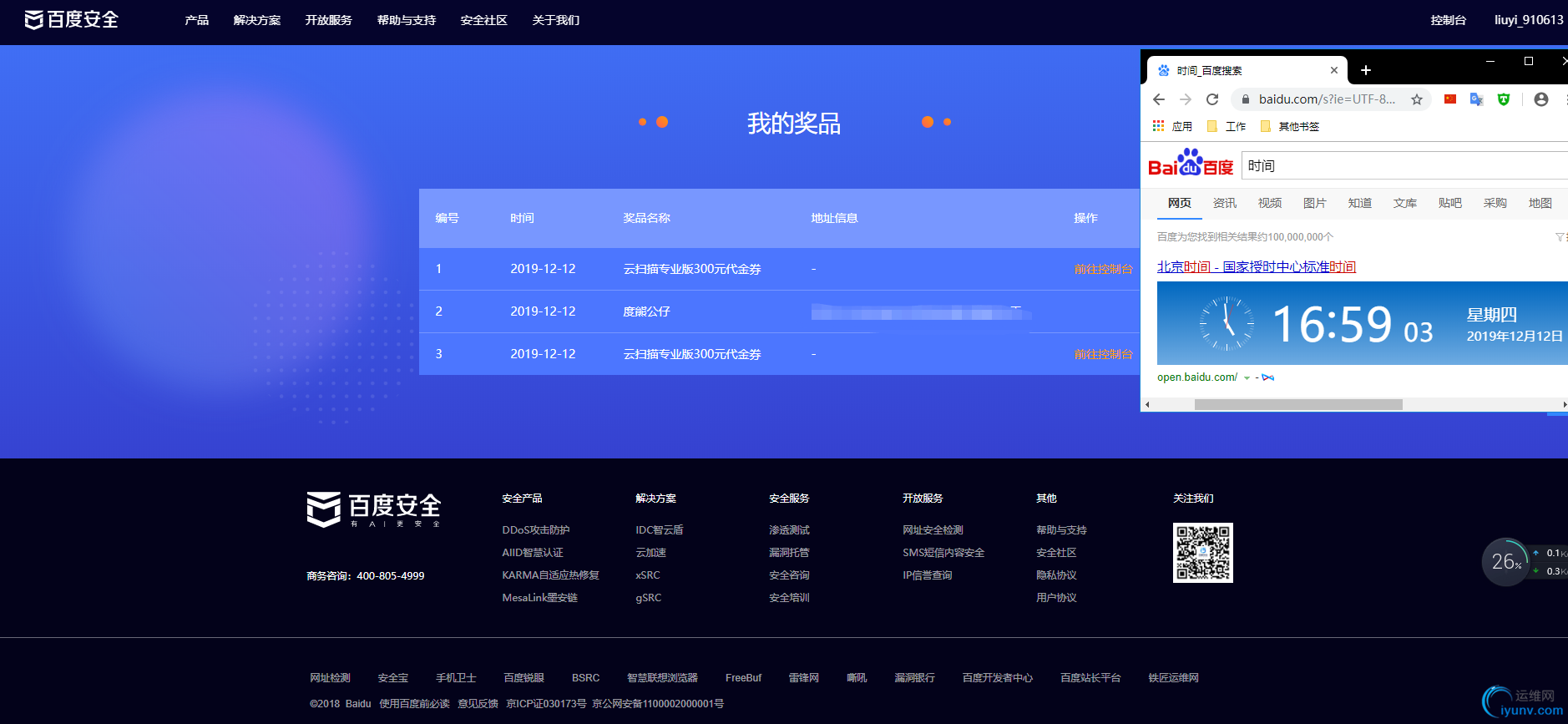1568x724 pixels.
Task: Open 开放服务 in the top navigation bar
Action: [329, 20]
